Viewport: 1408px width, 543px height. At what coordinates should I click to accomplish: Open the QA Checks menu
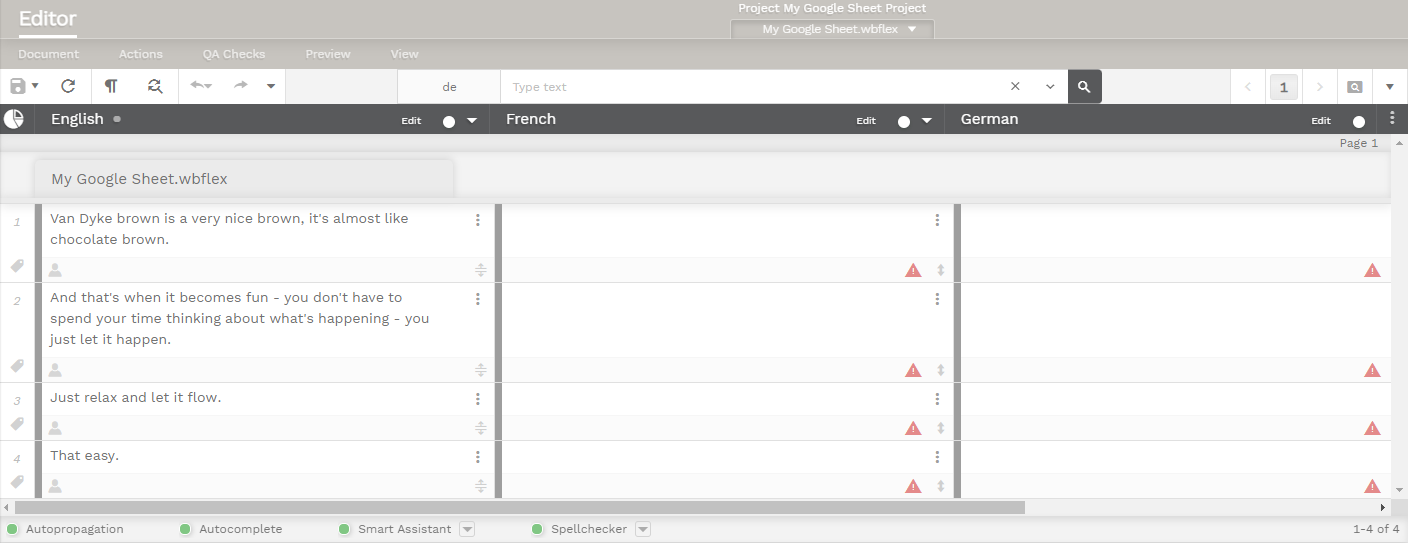click(x=234, y=54)
